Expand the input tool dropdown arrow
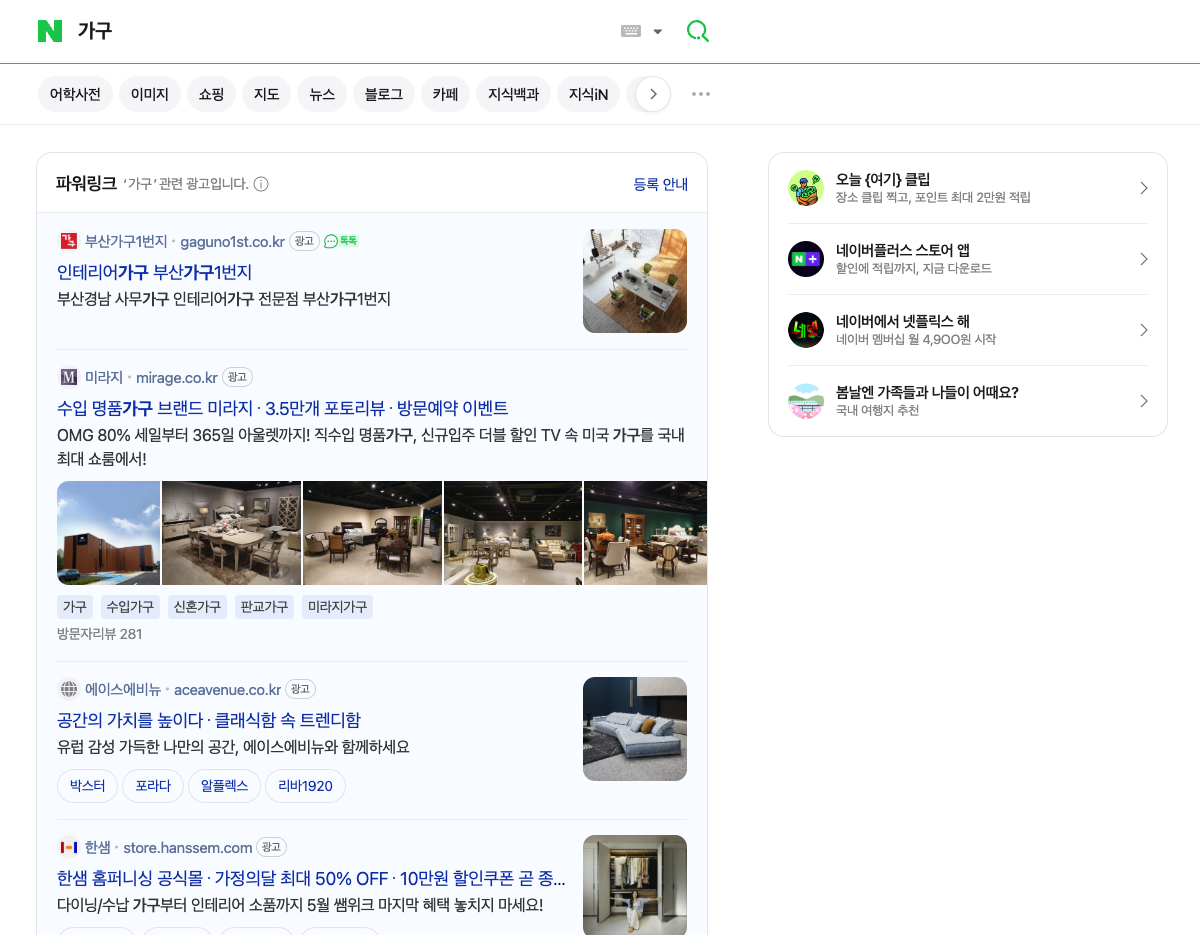Viewport: 1200px width, 935px height. click(x=658, y=31)
